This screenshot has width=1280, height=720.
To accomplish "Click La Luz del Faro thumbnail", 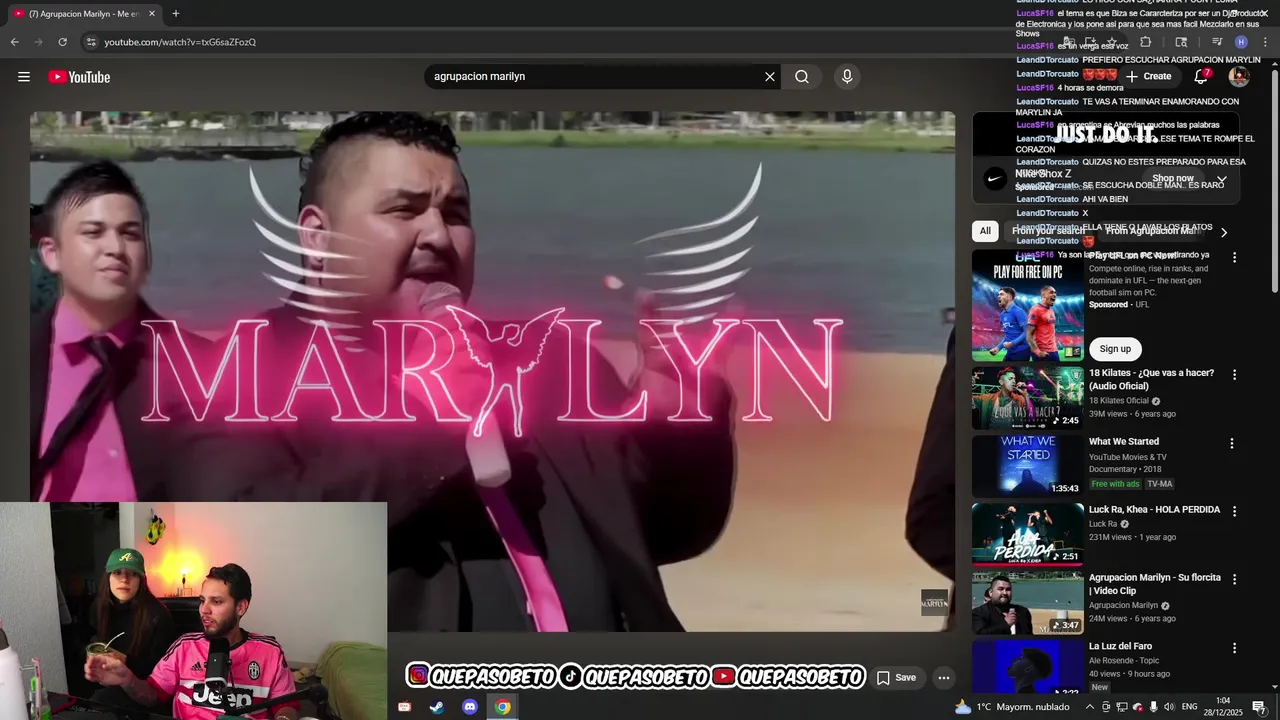I will tap(1027, 667).
